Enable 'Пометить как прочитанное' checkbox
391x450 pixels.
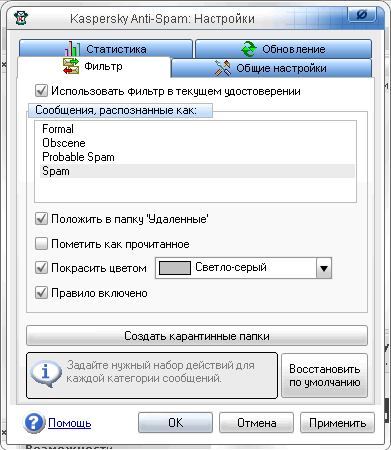[x=41, y=244]
